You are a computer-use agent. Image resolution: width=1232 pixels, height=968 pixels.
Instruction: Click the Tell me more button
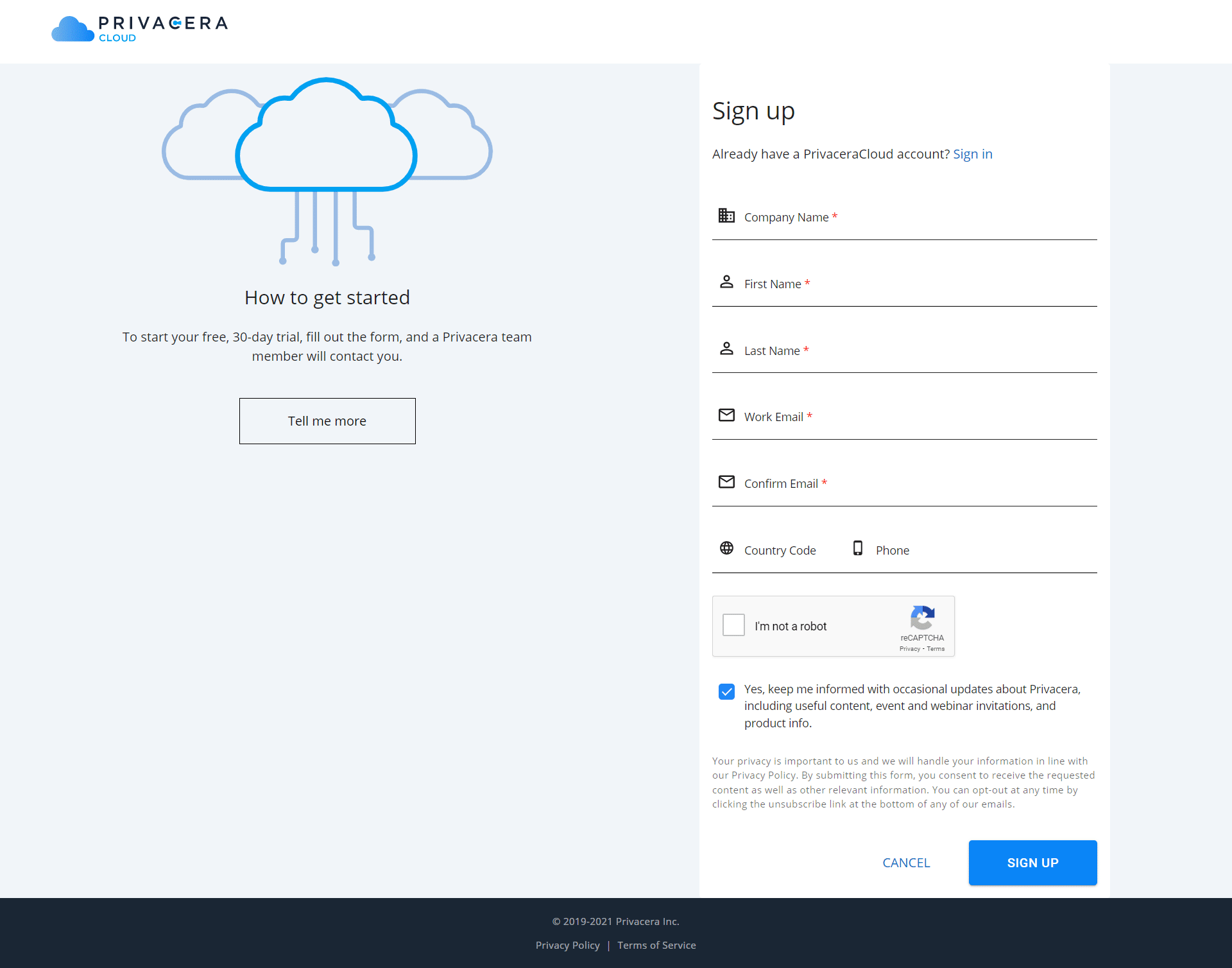[x=327, y=421]
